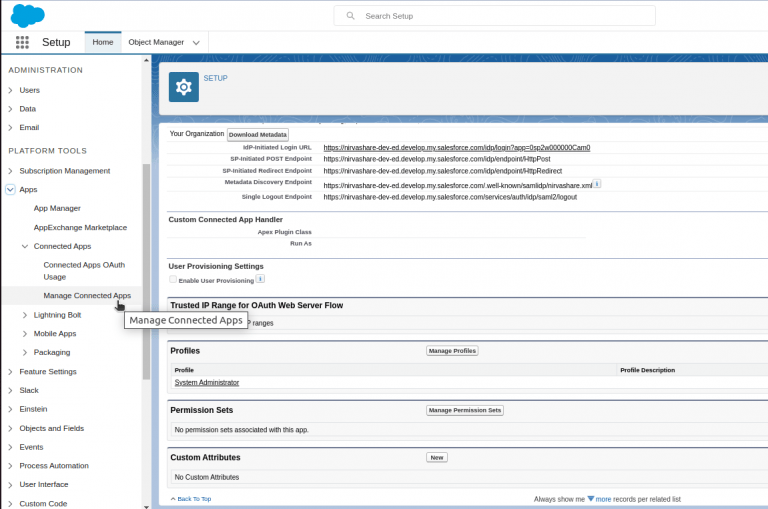
Task: Click the Single Logout Endpoint URL
Action: tap(450, 197)
